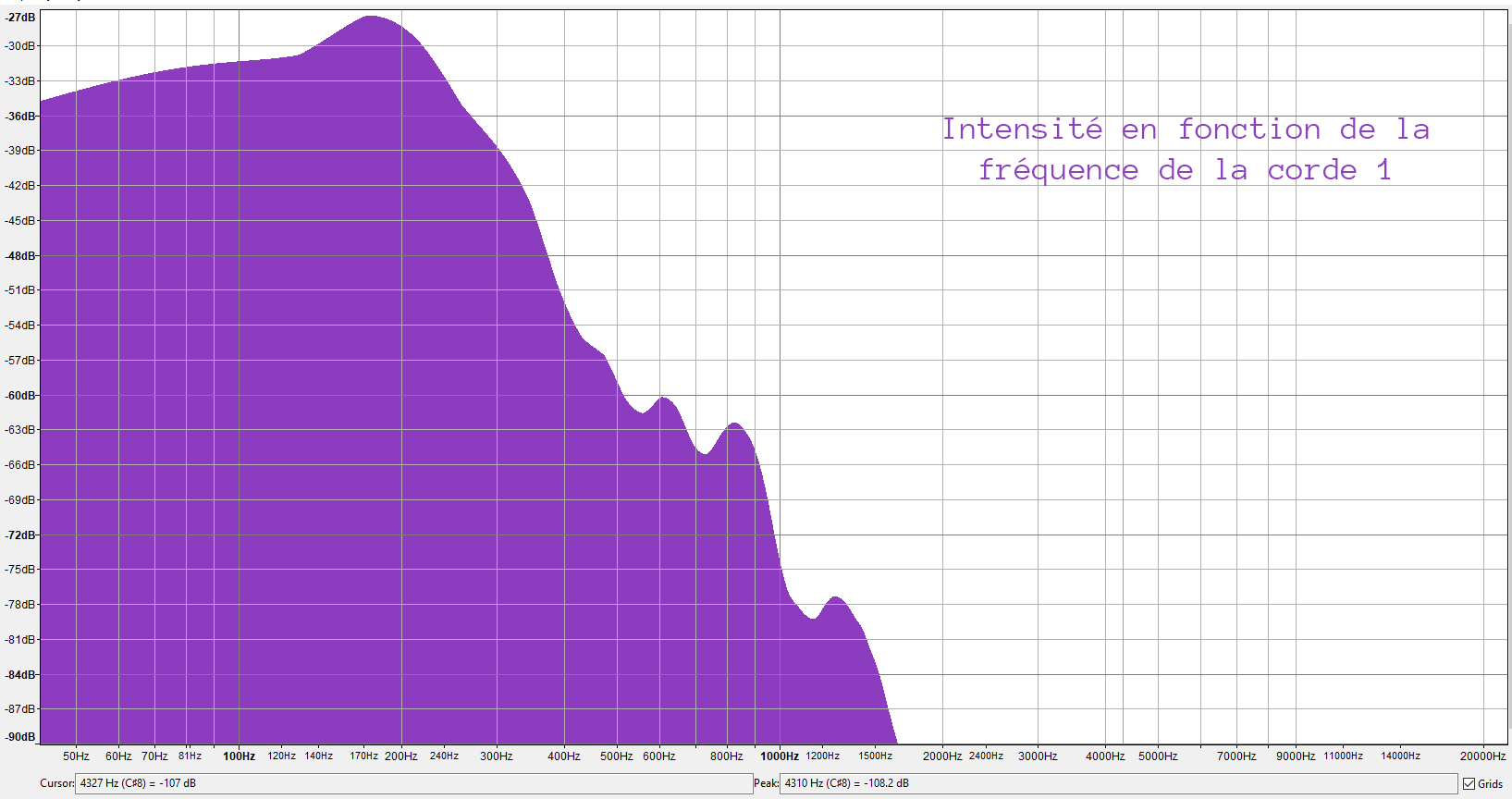Click the spectrum bump near 800Hz
Image resolution: width=1512 pixels, height=799 pixels.
[x=735, y=426]
